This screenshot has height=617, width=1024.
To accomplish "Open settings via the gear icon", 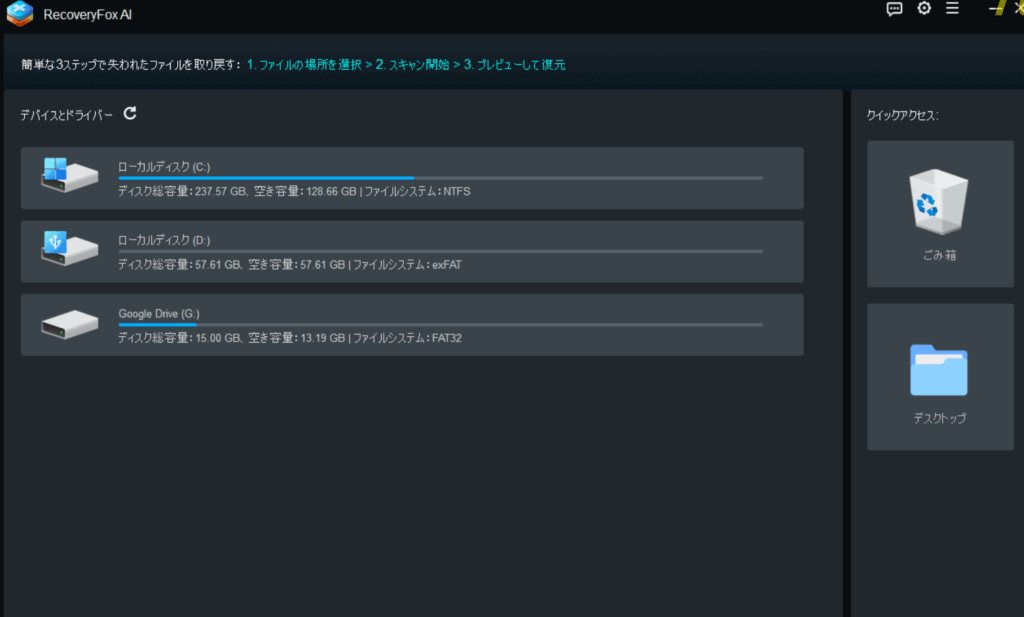I will tap(924, 9).
